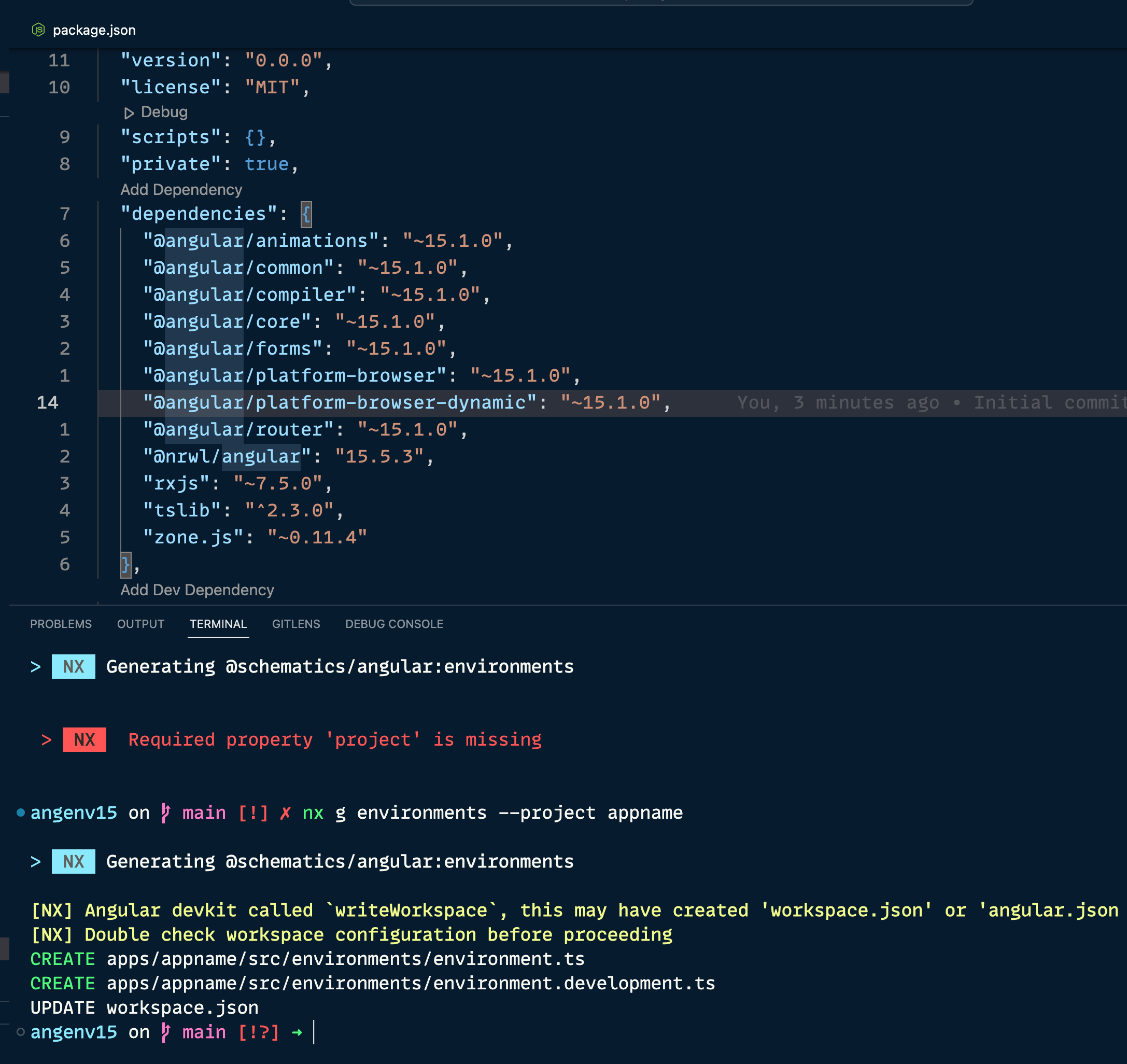The image size is (1127, 1064).
Task: Switch to the PROBLEMS panel tab
Action: pyautogui.click(x=61, y=624)
